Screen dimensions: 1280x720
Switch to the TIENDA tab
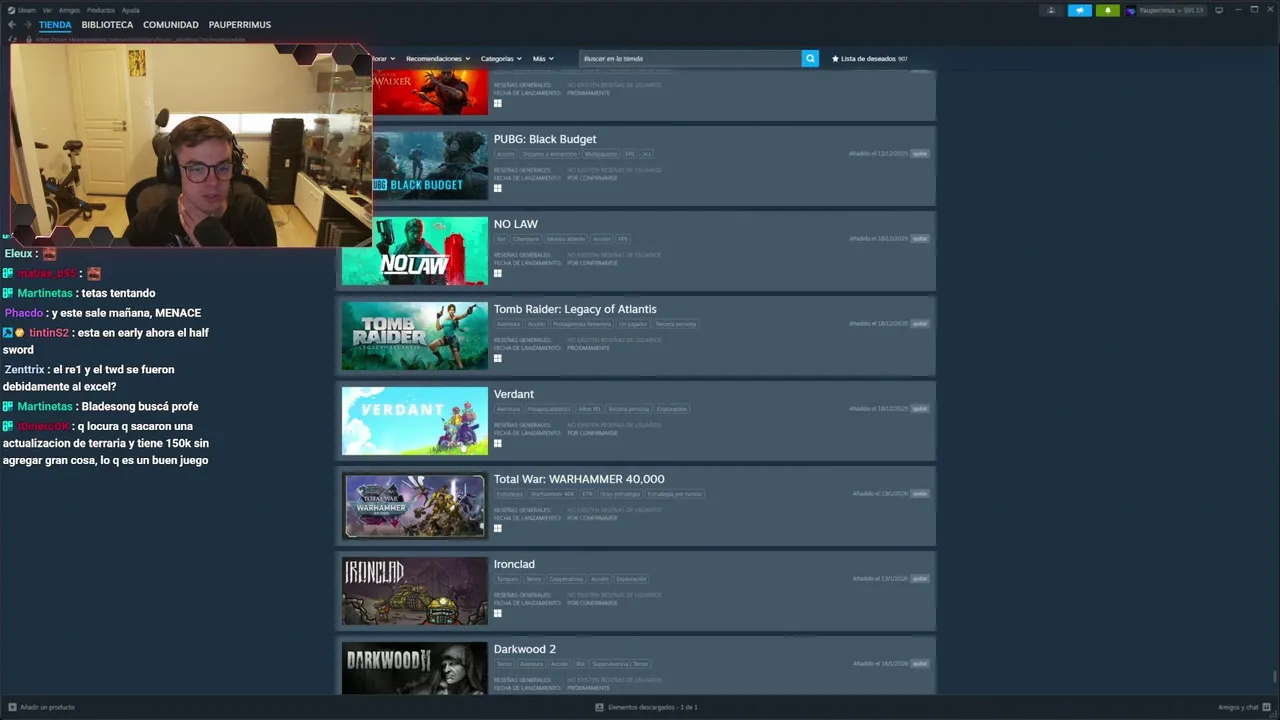pos(55,25)
